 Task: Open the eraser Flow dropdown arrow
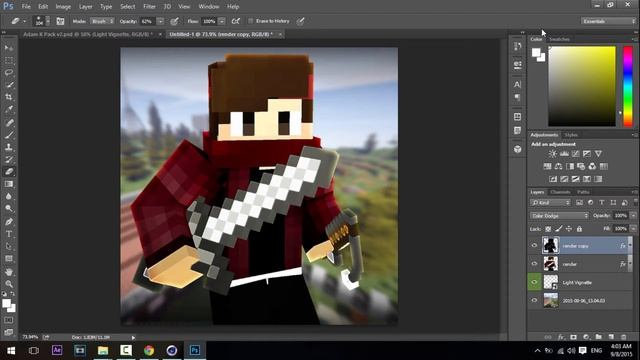222,21
